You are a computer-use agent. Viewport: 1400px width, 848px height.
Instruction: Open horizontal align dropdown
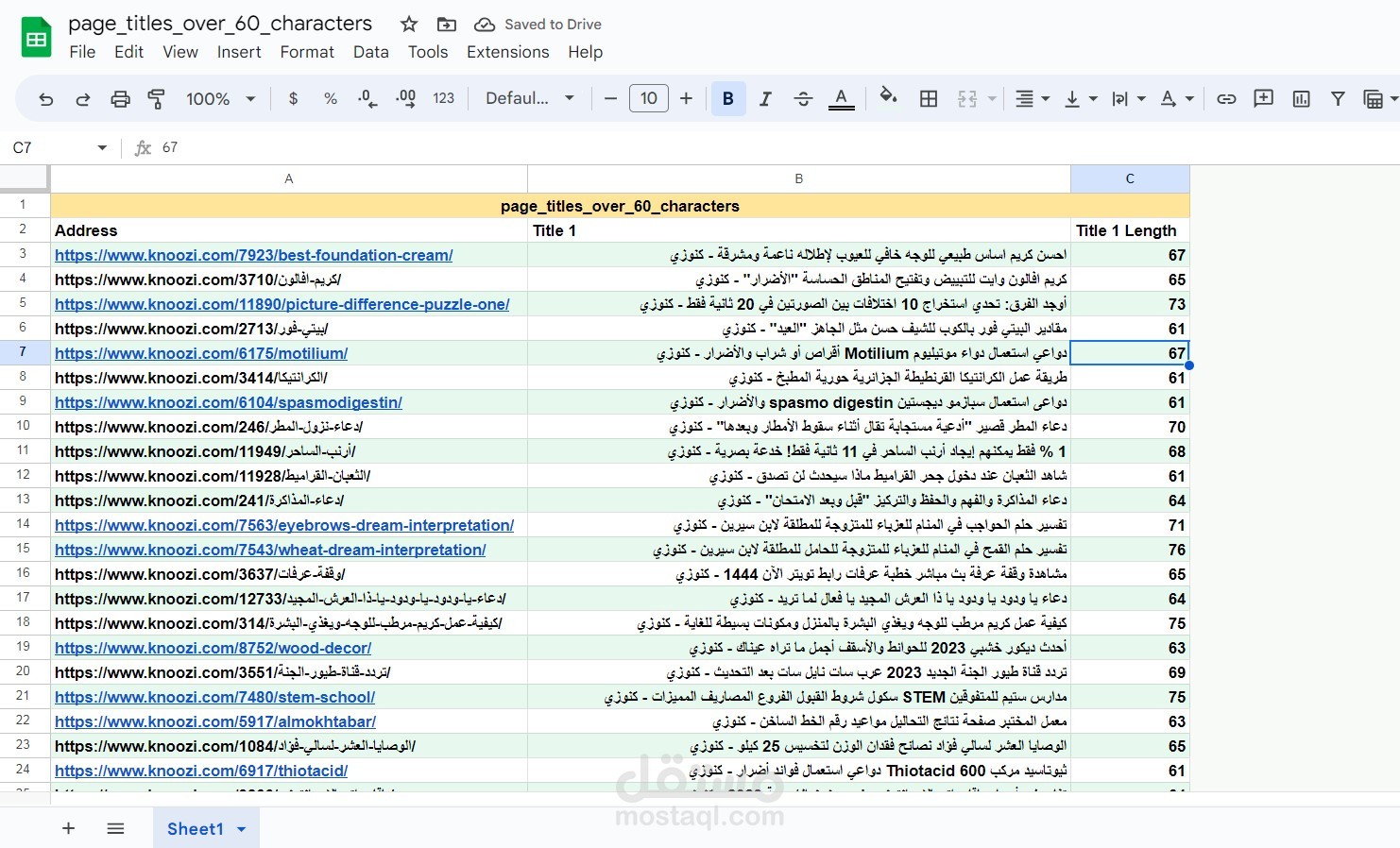(x=1032, y=98)
